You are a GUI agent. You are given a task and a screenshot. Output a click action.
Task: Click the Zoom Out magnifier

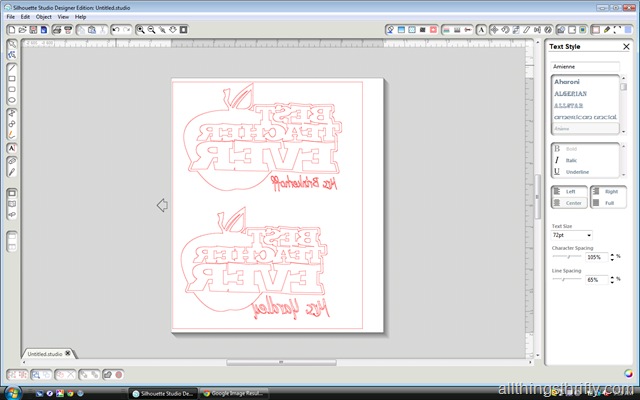(151, 30)
